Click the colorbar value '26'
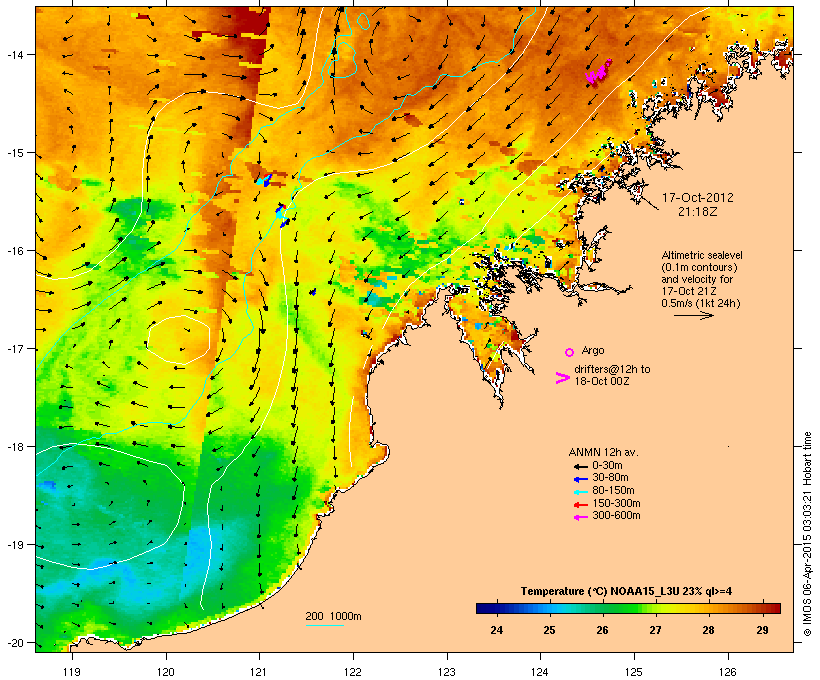The width and height of the screenshot is (820, 680). (x=602, y=630)
